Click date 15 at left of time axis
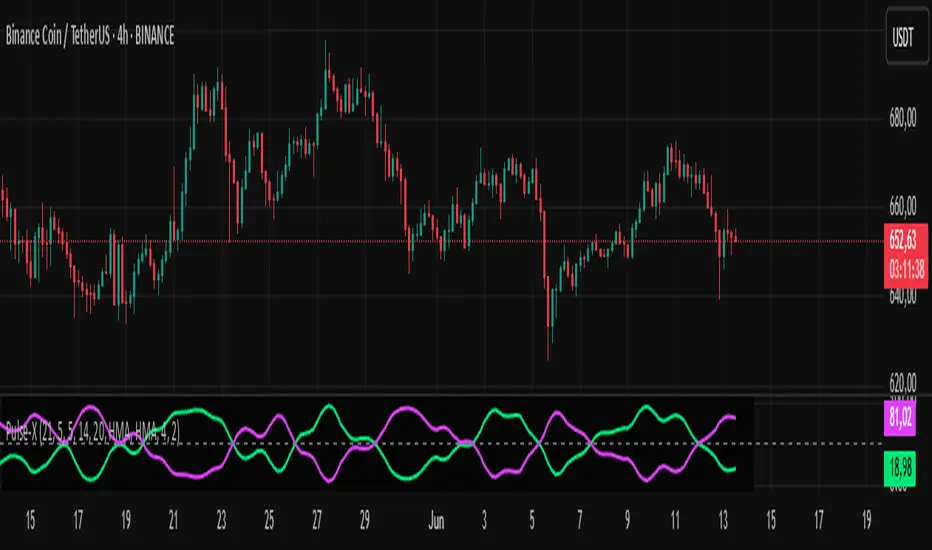The image size is (932, 550). coord(30,521)
